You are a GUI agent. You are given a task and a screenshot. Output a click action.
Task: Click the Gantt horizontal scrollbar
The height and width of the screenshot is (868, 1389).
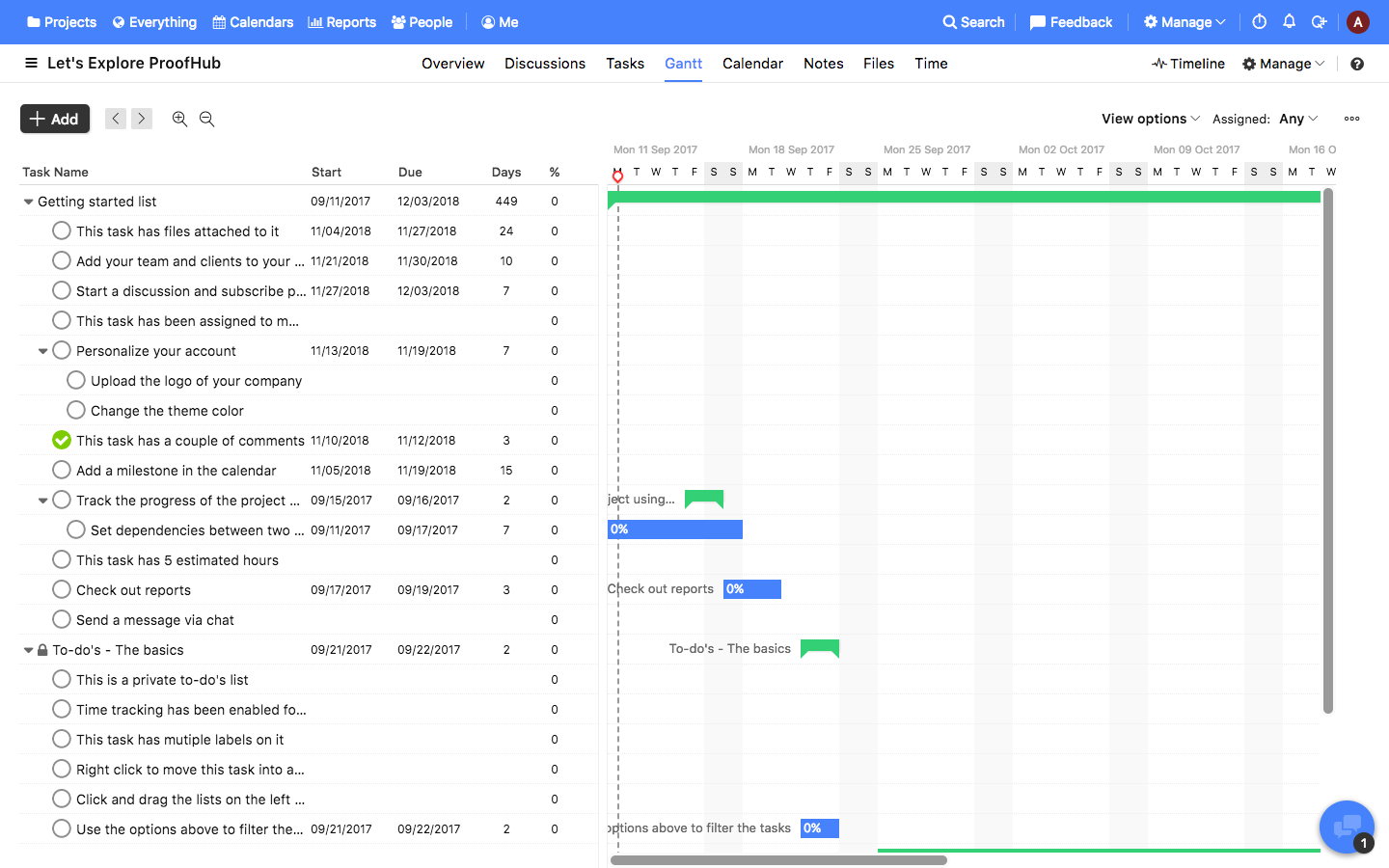778,860
